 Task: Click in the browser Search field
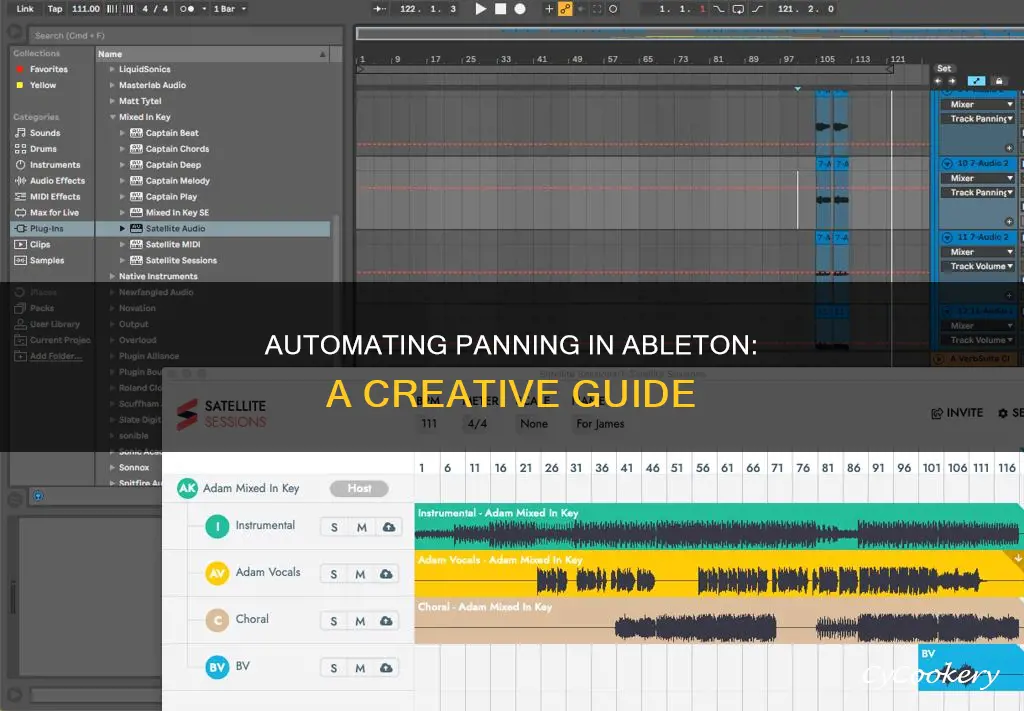click(186, 35)
